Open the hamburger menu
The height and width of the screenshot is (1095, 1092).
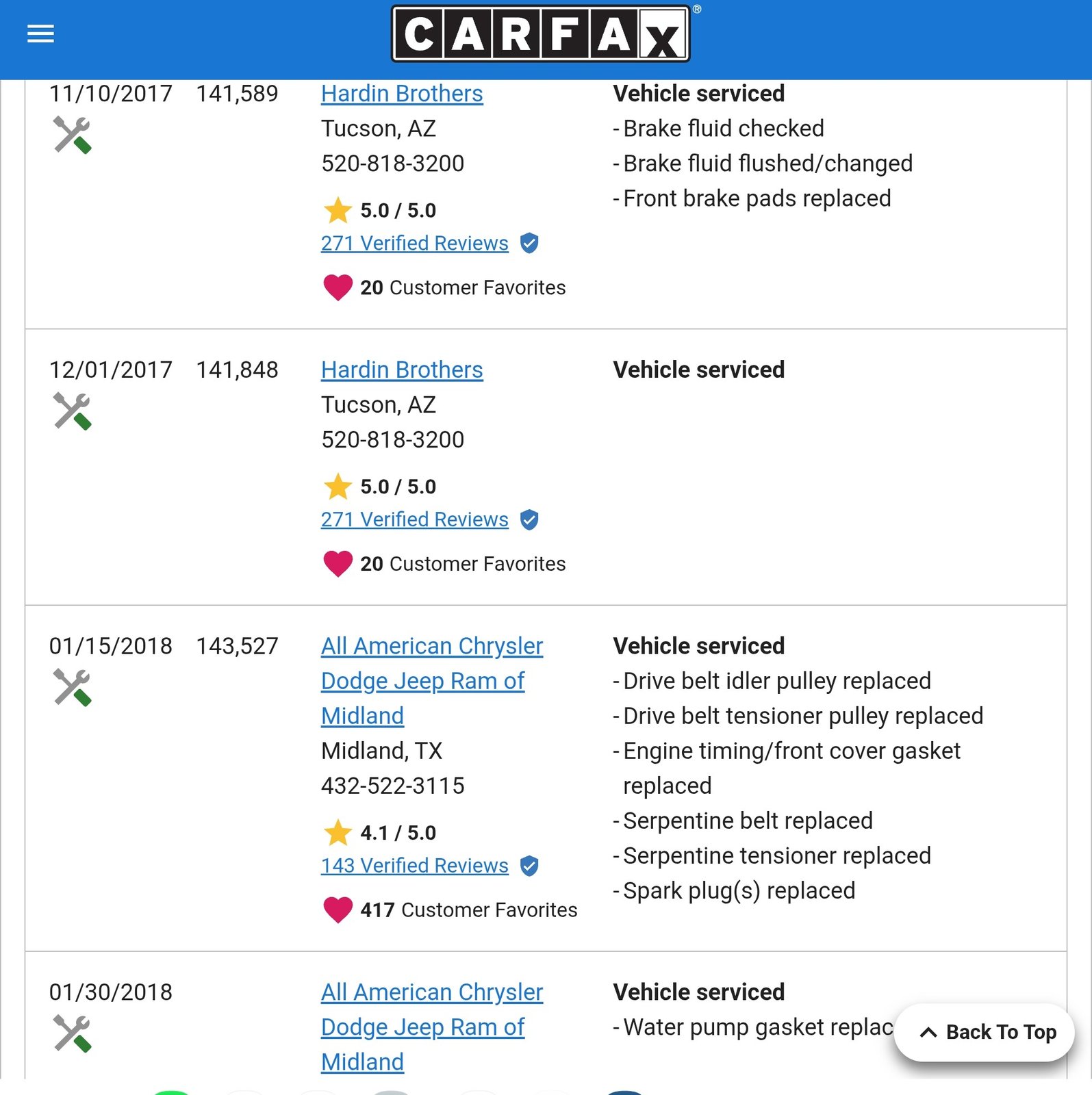40,34
